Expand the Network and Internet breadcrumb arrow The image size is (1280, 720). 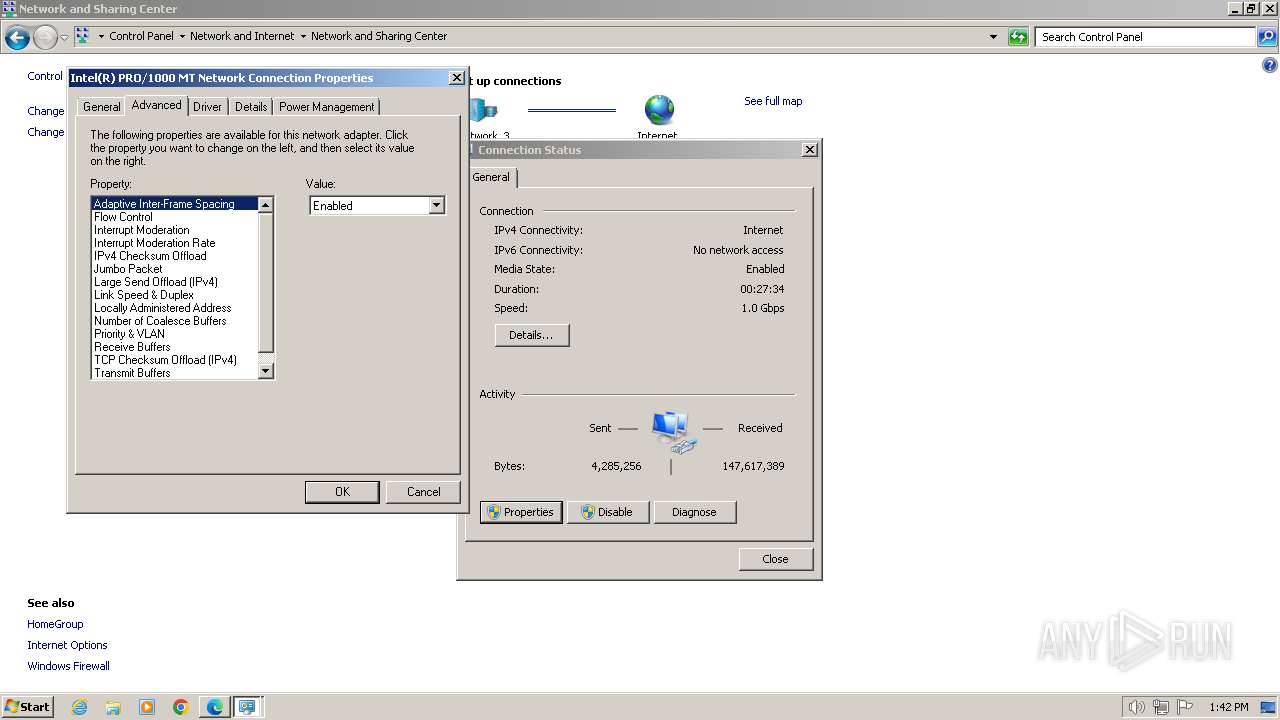pyautogui.click(x=302, y=37)
